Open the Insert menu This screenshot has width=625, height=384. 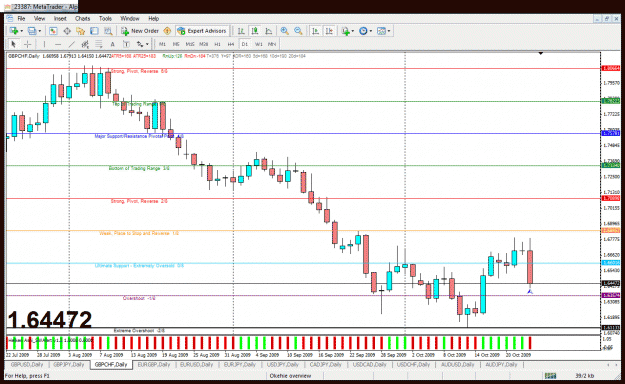(x=60, y=18)
